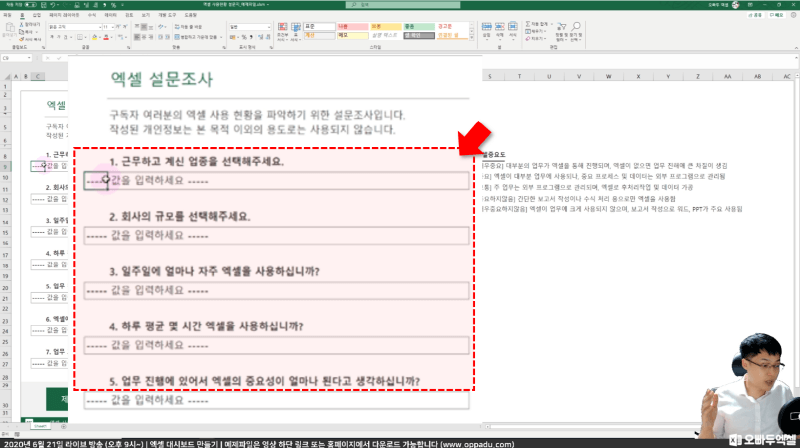Open the Name Box dropdown showing C9
The height and width of the screenshot is (448, 800).
tap(29, 58)
